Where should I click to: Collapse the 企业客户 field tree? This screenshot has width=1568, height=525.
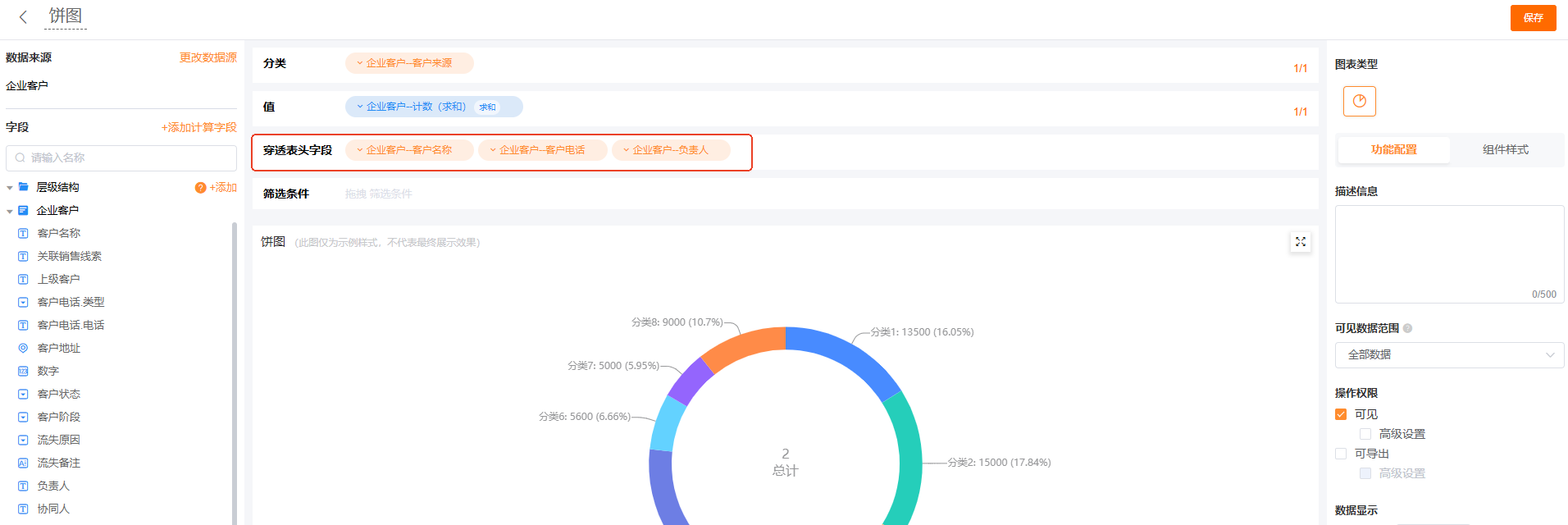[x=10, y=211]
